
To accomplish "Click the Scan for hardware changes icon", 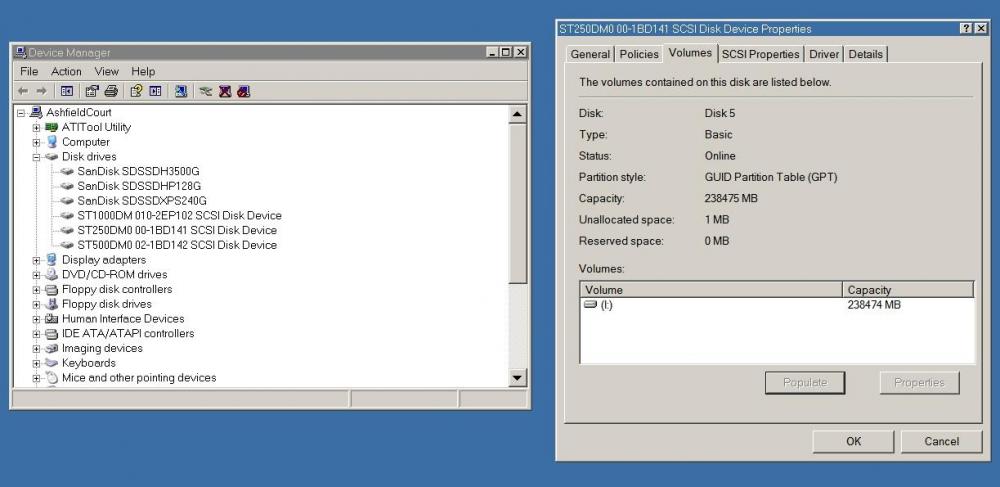I will [x=180, y=91].
